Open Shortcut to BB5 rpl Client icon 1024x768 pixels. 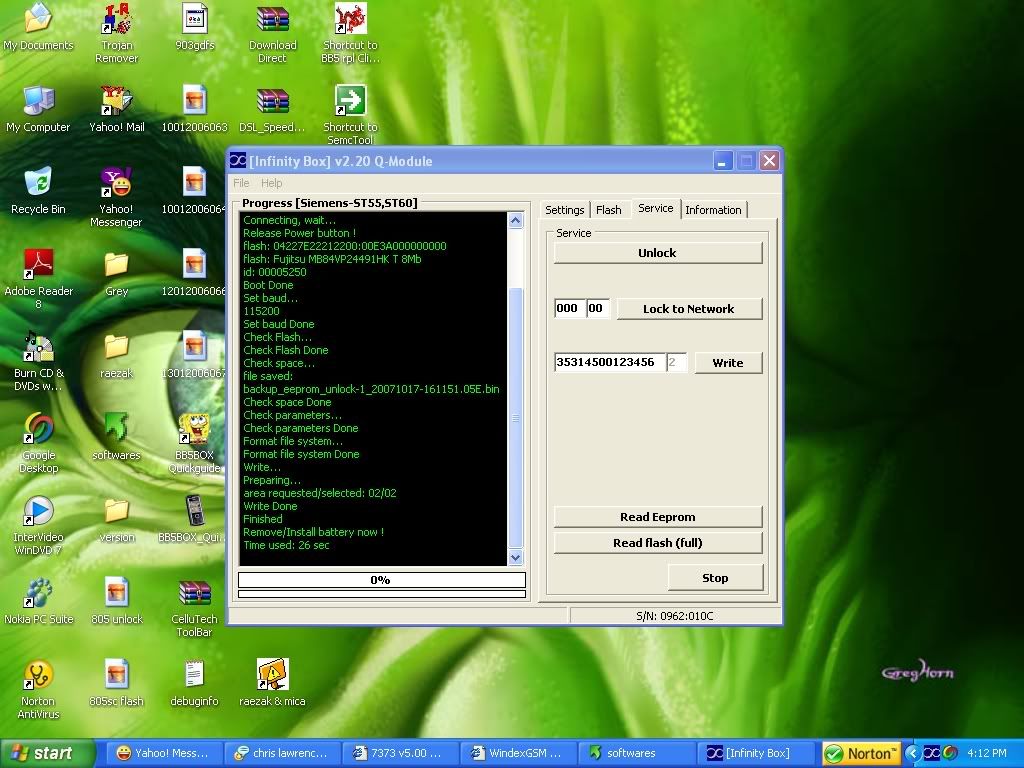coord(350,31)
